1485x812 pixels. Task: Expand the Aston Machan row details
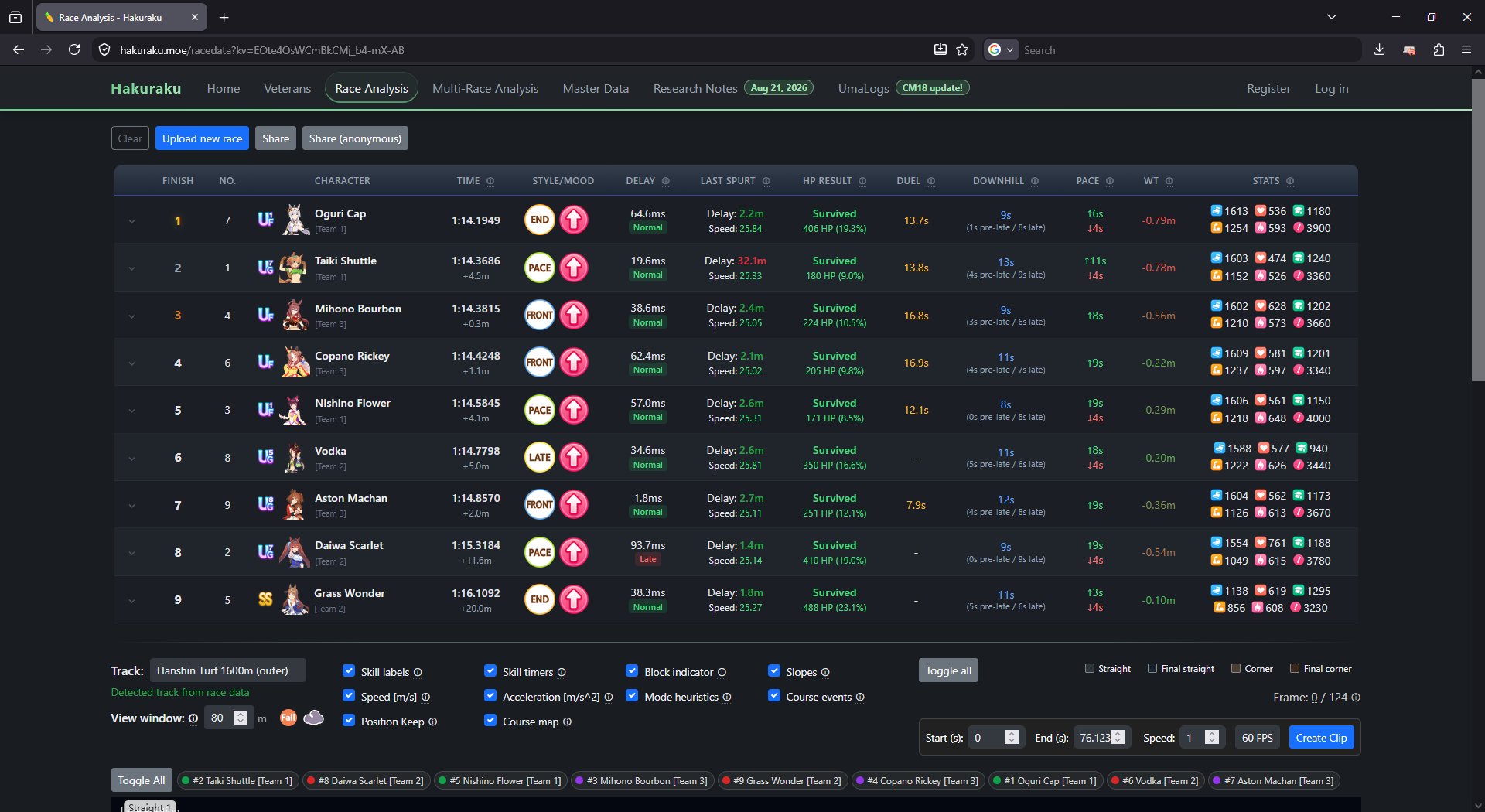[131, 506]
